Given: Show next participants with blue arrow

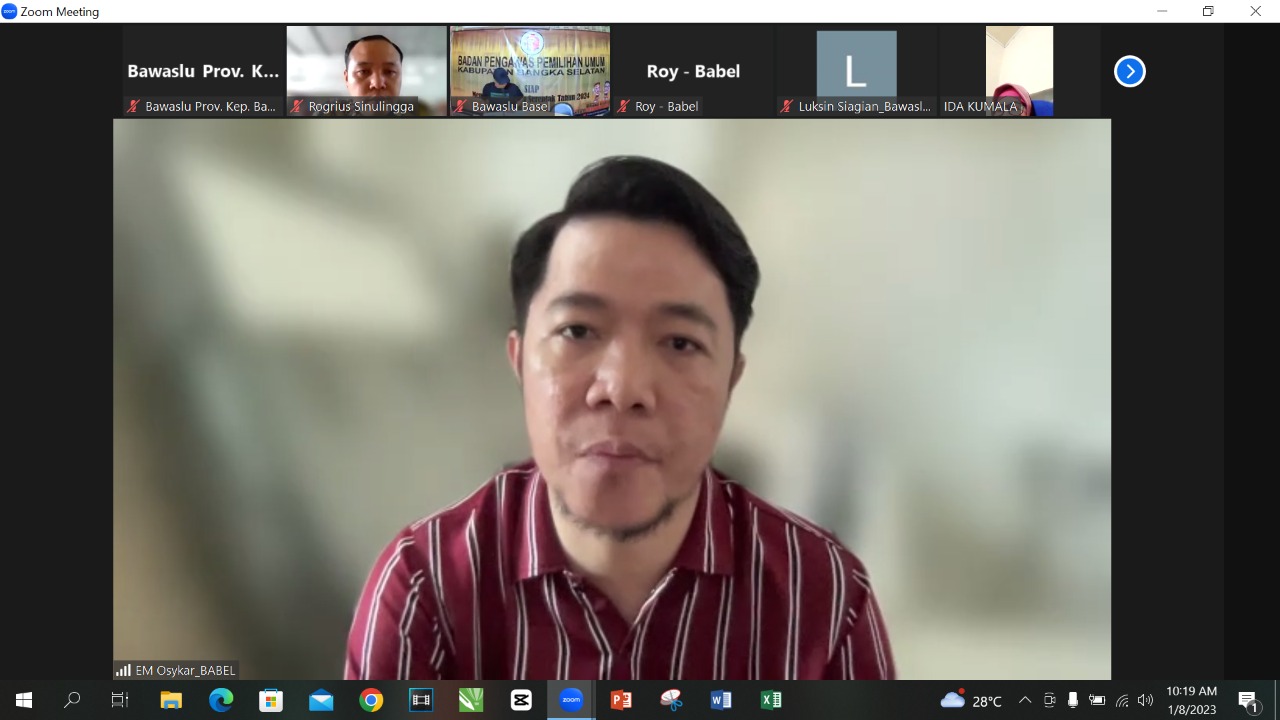Looking at the screenshot, I should [1129, 71].
